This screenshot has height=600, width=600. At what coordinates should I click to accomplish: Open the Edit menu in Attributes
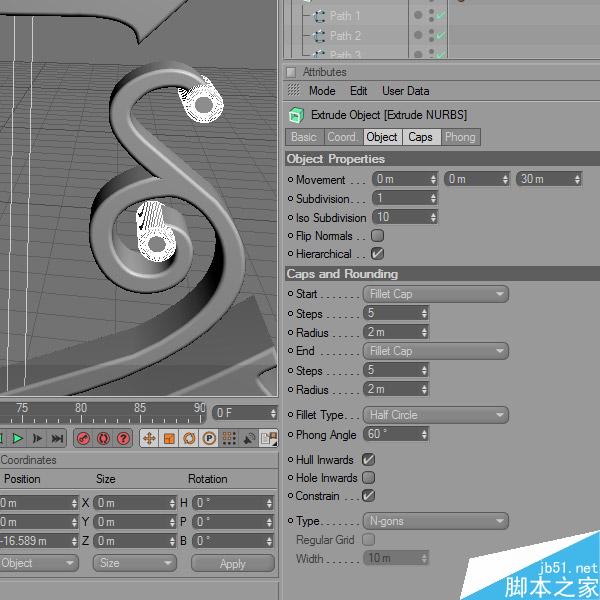[358, 91]
